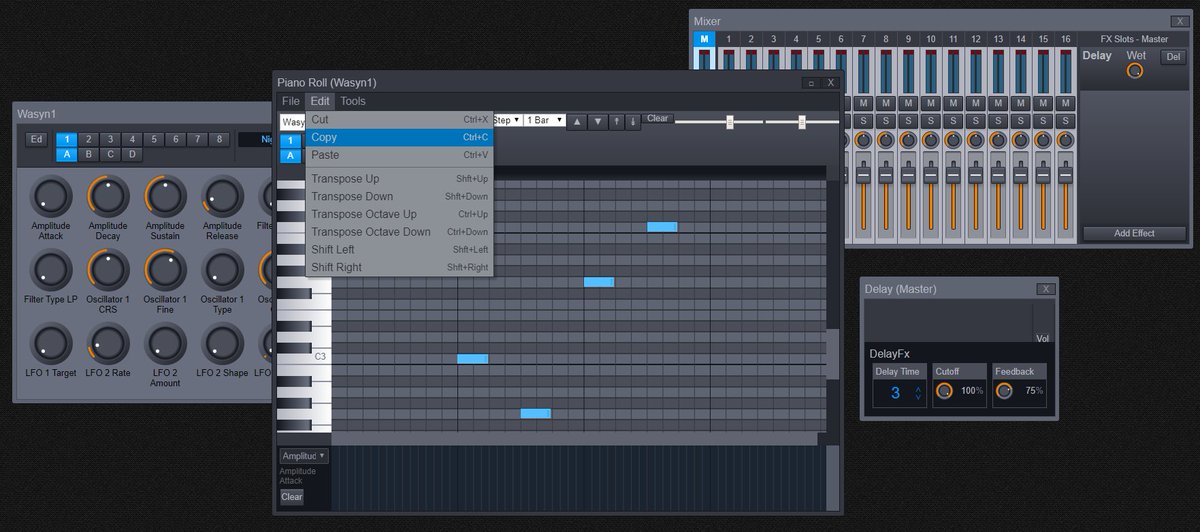Click the first horizontal slider in Piano Roll toolbar
The width and height of the screenshot is (1200, 532).
(729, 121)
